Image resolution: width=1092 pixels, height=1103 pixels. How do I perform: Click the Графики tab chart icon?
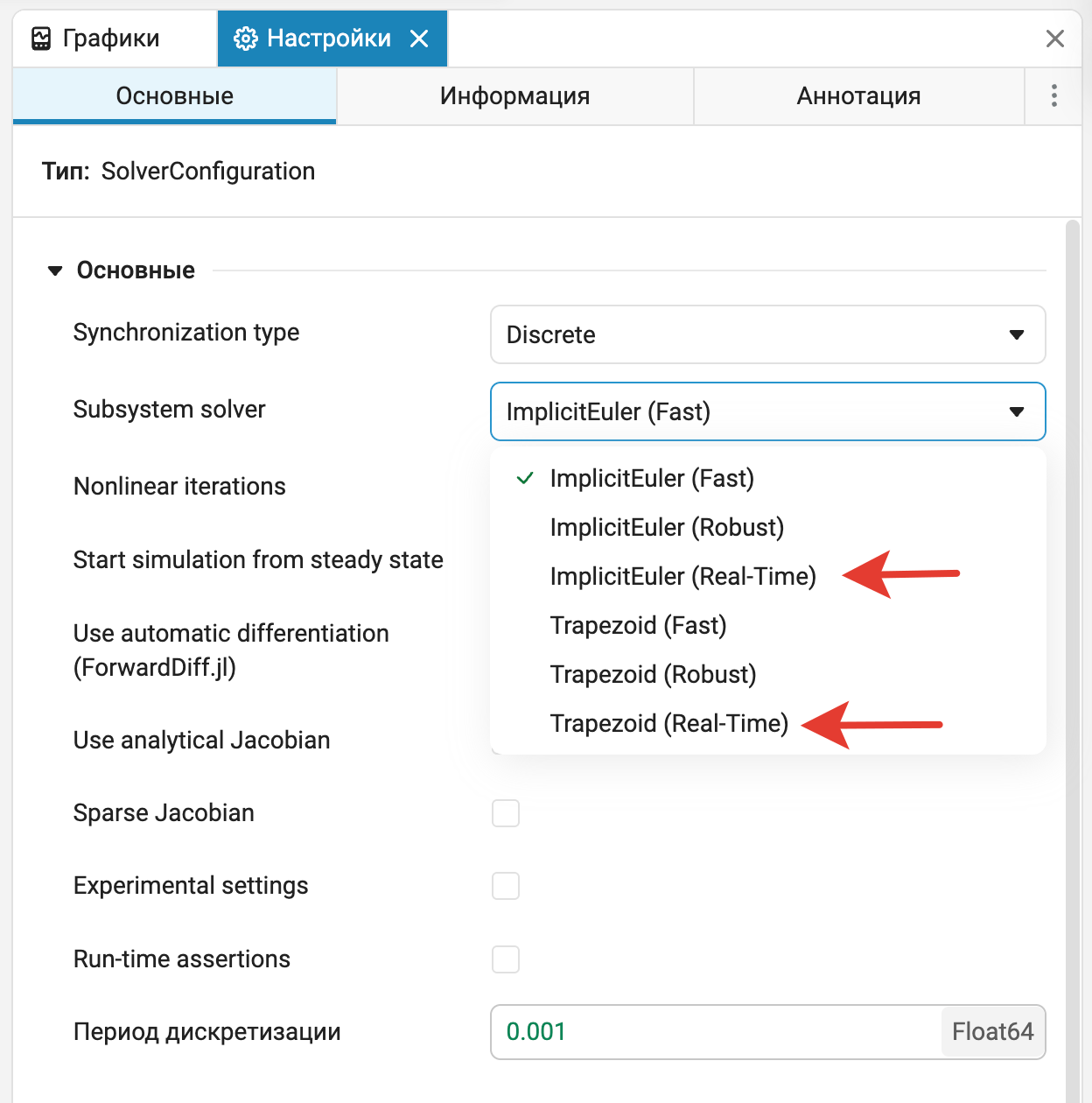(41, 39)
